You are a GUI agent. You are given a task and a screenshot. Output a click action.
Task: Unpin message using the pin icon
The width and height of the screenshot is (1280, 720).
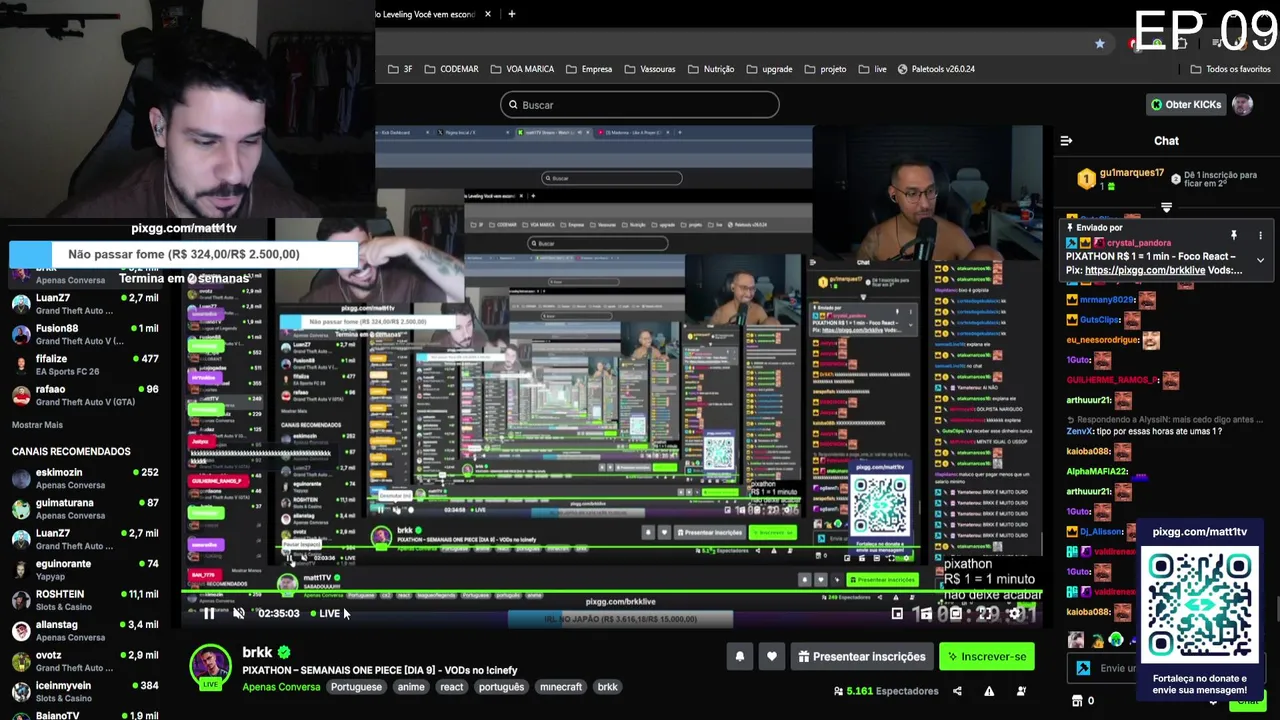click(1234, 235)
